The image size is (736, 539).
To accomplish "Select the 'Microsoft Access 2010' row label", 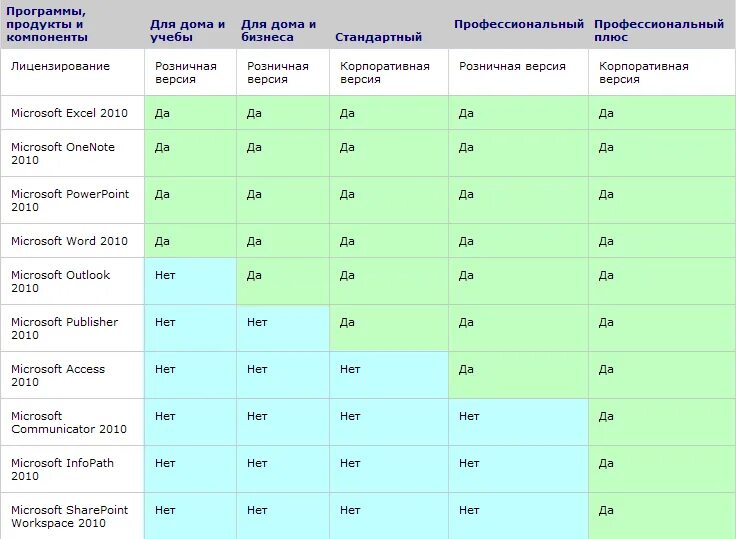I will point(58,375).
